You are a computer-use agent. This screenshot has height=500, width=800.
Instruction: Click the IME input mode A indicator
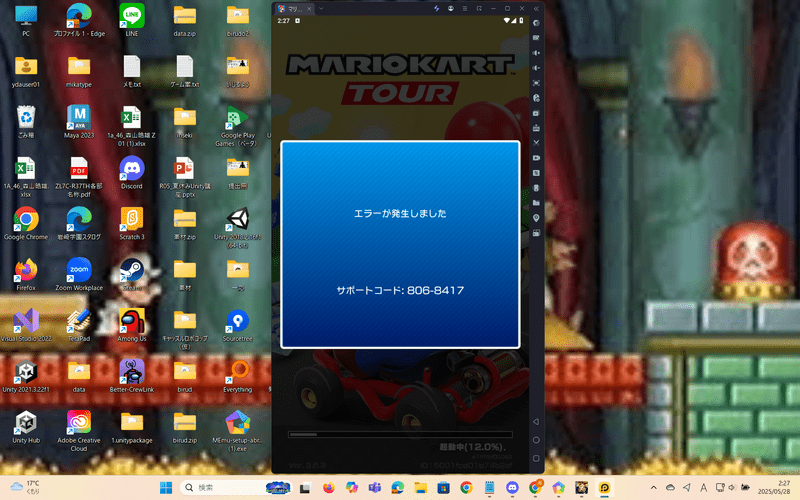(703, 488)
